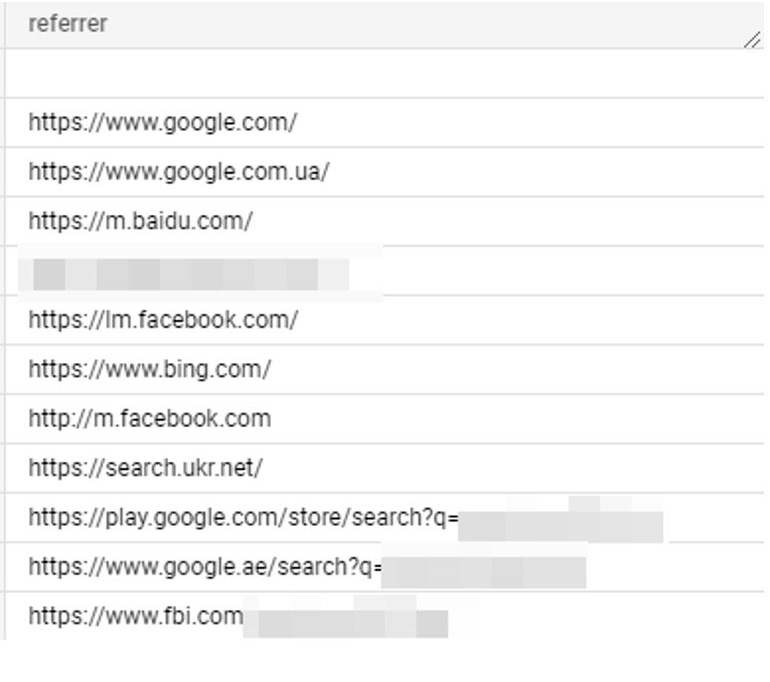Select the http://m.facebook.com row
The width and height of the screenshot is (770, 682).
[385, 419]
